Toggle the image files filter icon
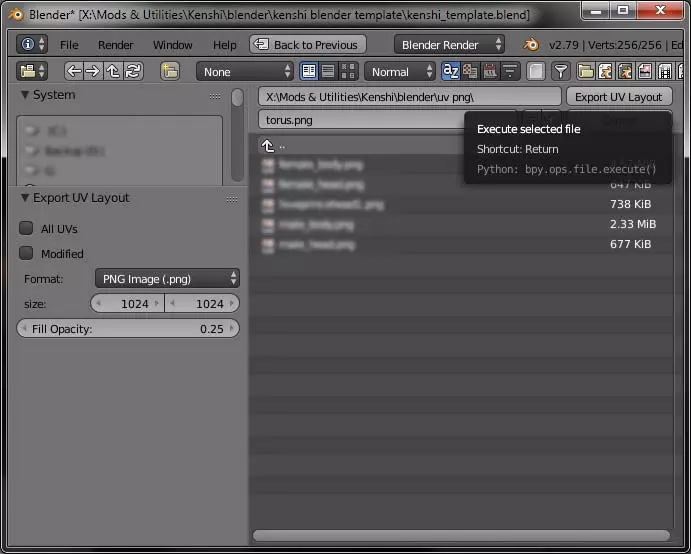691x554 pixels. click(x=645, y=71)
